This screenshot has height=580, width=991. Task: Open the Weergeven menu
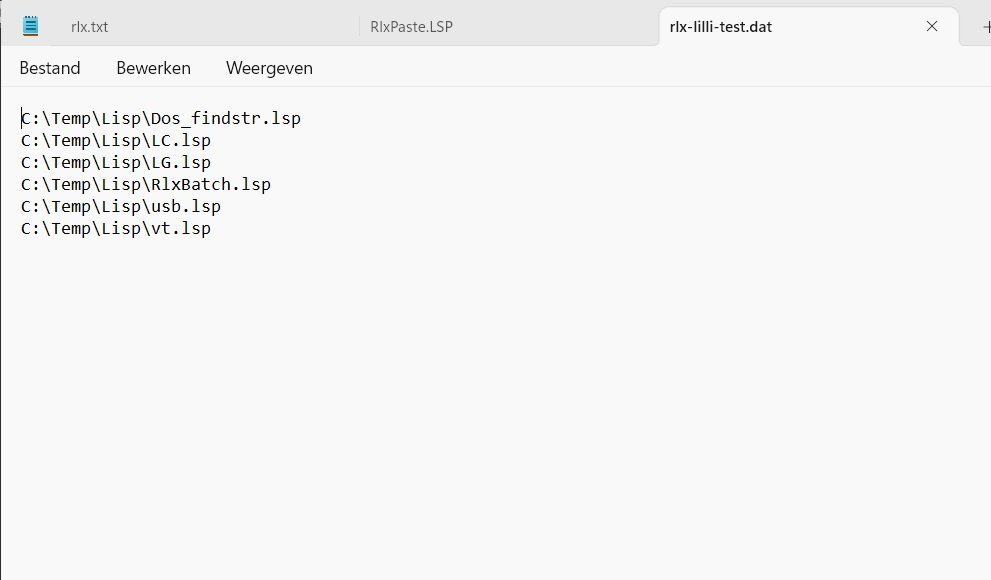point(269,68)
